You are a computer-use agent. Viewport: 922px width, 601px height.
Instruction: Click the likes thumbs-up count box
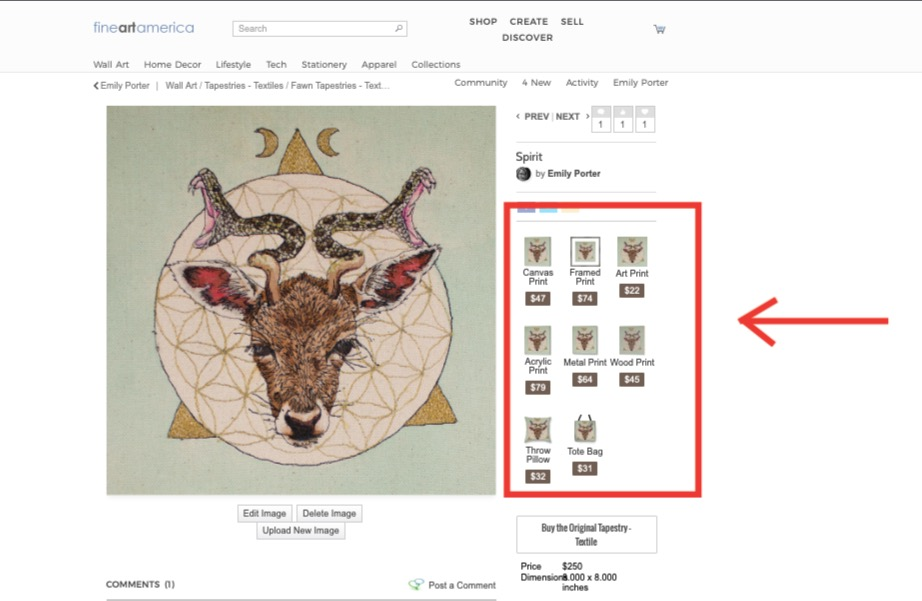[623, 119]
